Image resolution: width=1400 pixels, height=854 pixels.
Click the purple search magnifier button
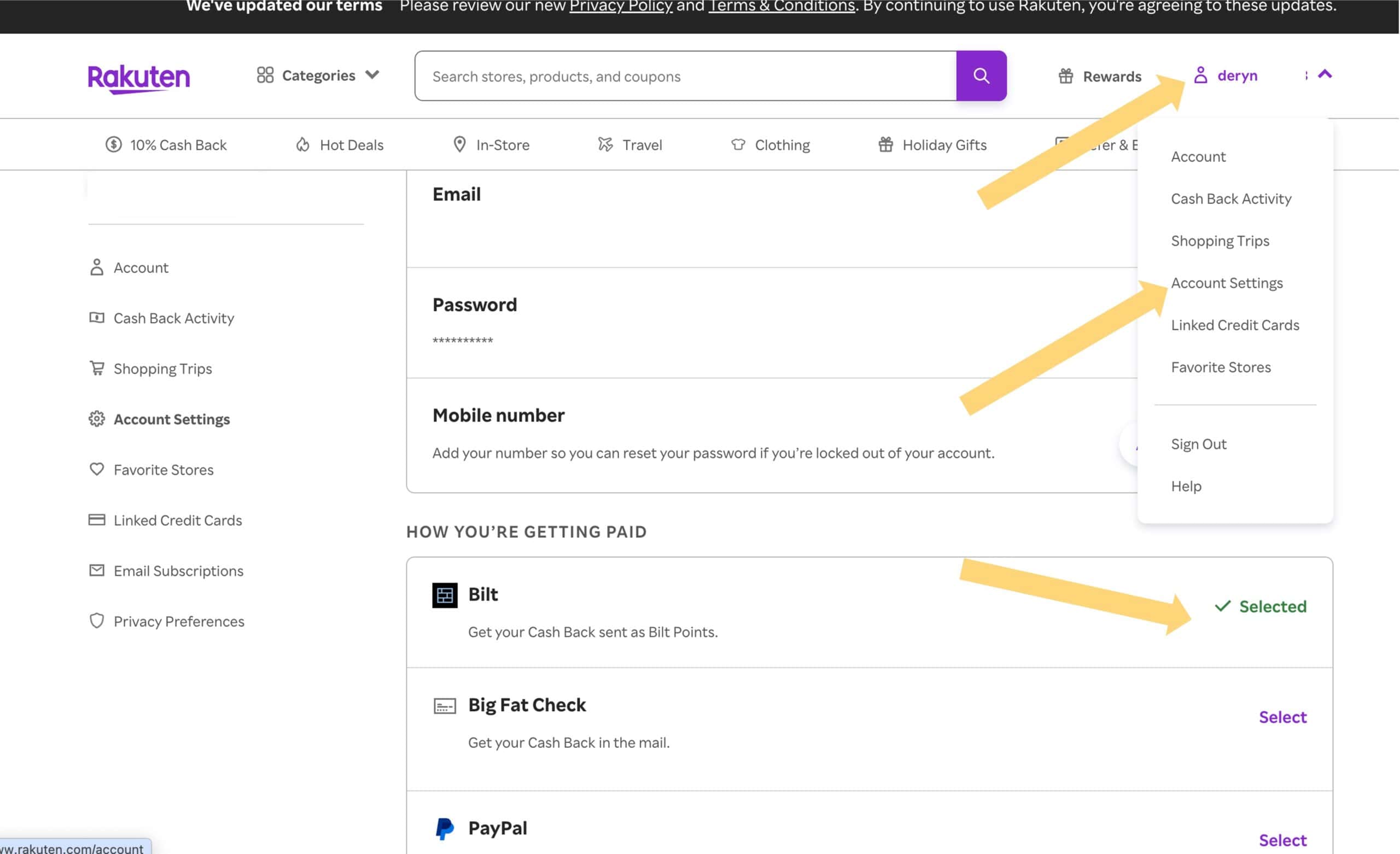tap(981, 76)
